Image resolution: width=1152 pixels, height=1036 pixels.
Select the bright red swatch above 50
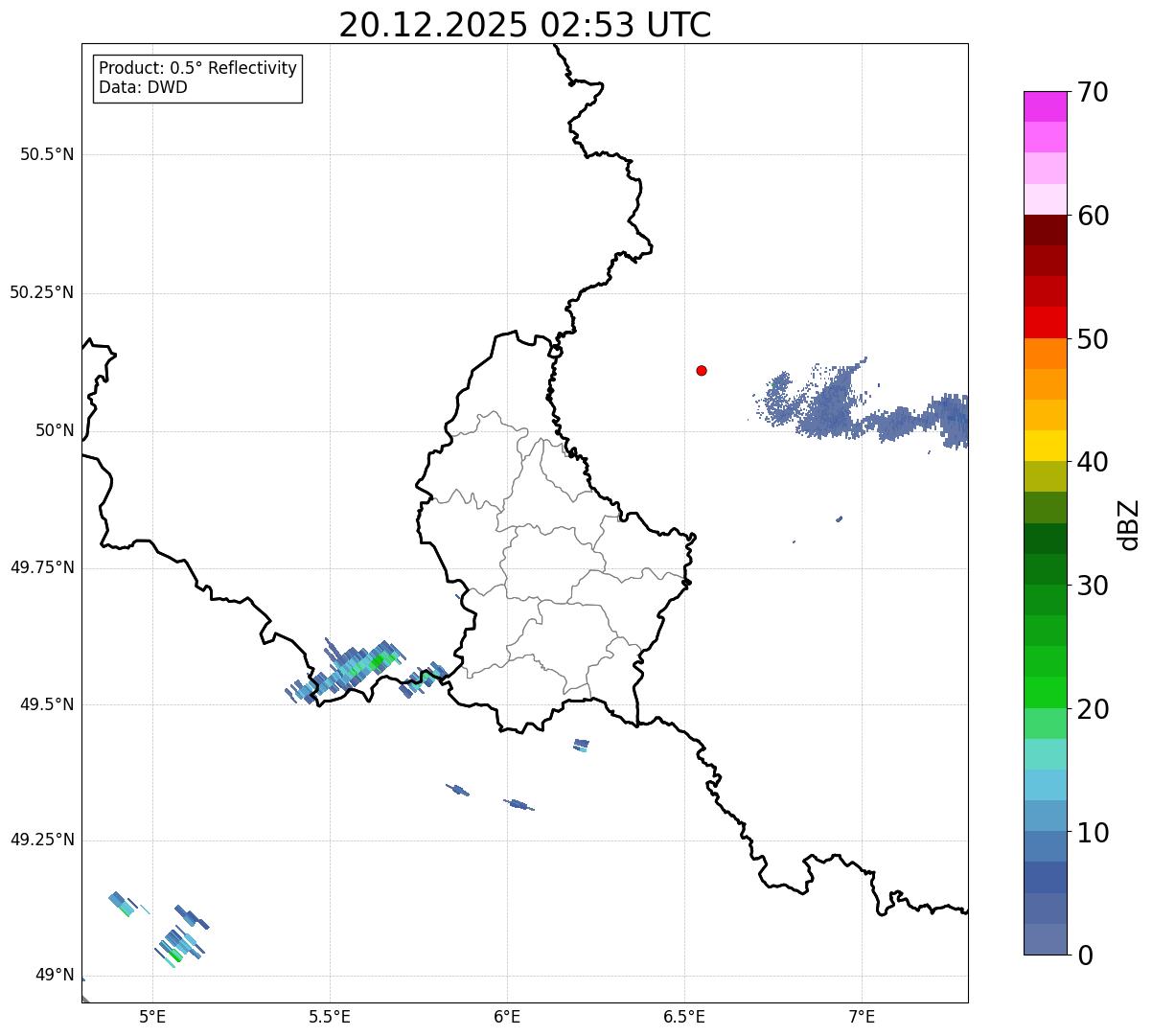point(1045,323)
